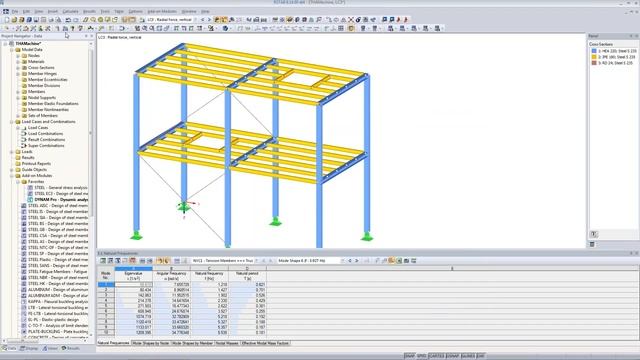The image size is (640, 360).
Task: Select PLATE-BUCKLING module in the tree
Action: tap(57, 331)
